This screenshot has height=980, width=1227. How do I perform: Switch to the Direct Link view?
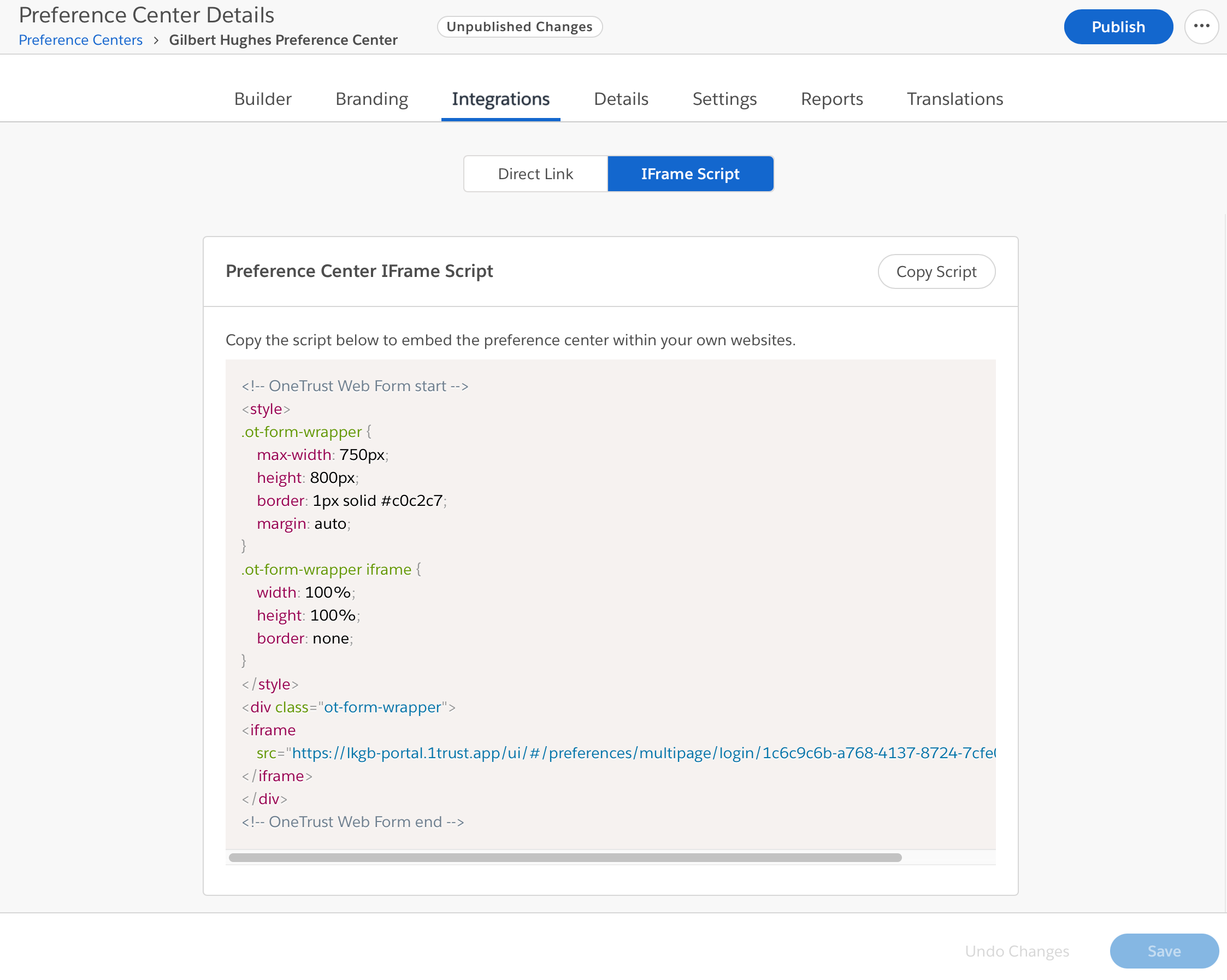[x=535, y=174]
